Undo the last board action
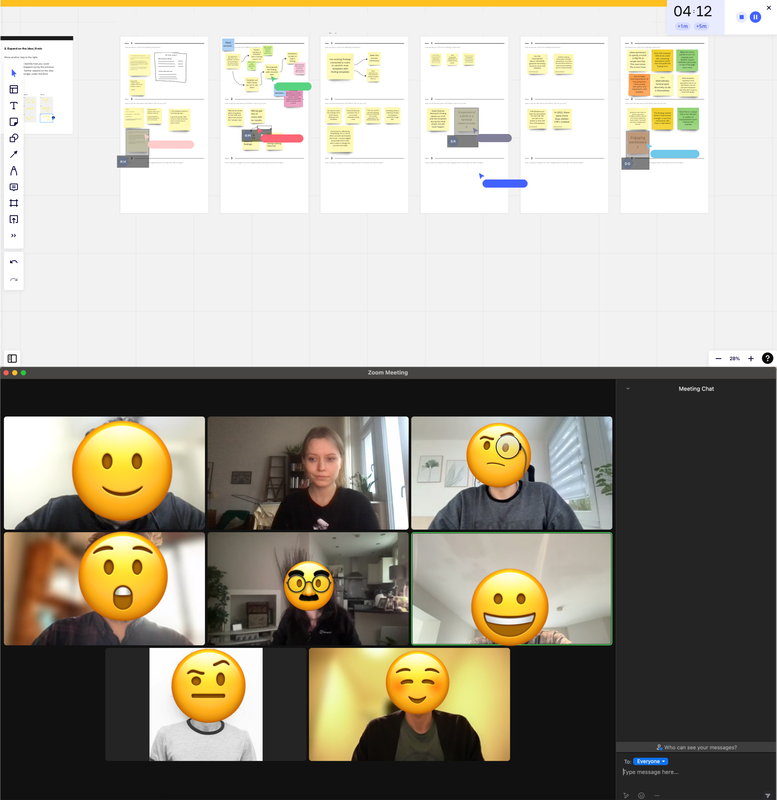The width and height of the screenshot is (777, 800). point(14,262)
